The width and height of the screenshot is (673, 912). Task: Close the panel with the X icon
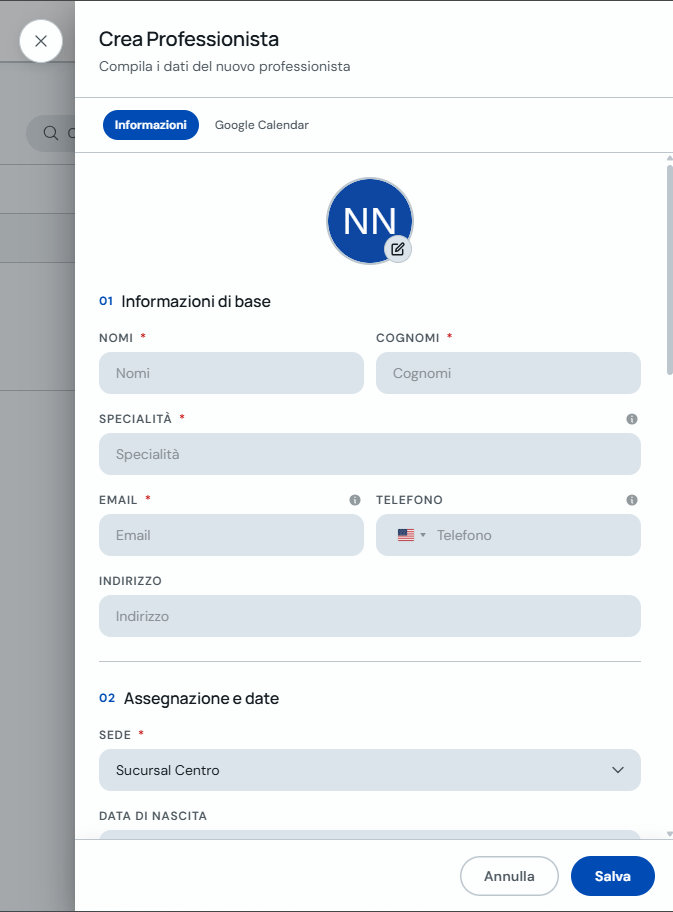click(41, 41)
